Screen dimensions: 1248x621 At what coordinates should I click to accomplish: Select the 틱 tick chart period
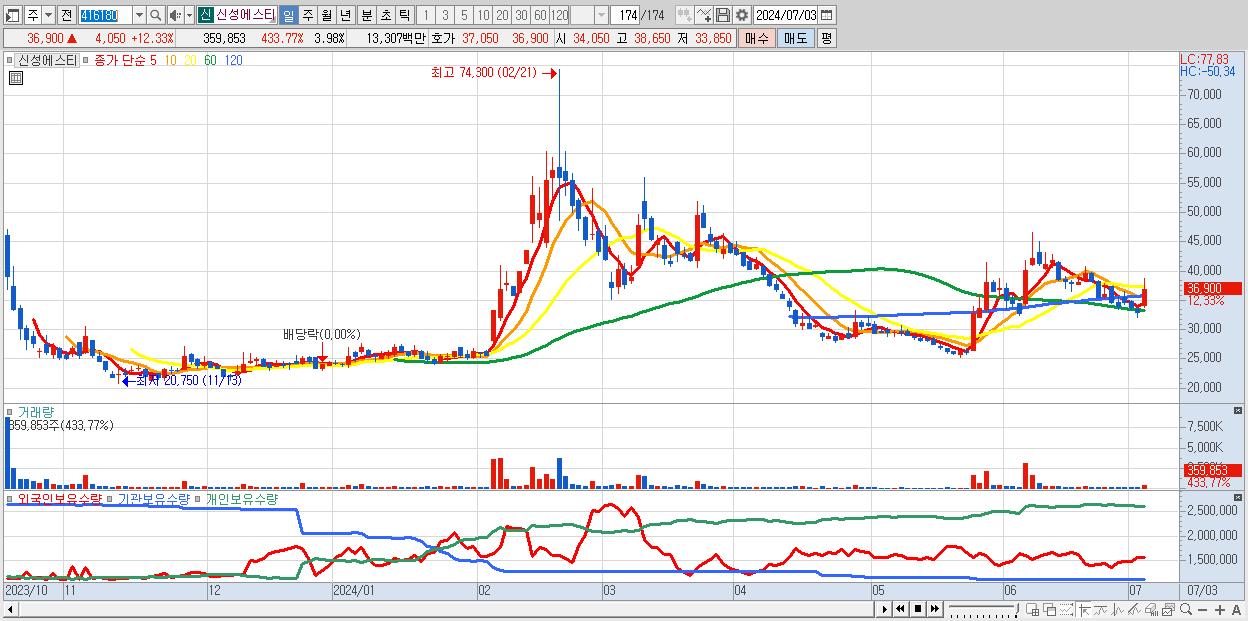[x=403, y=15]
